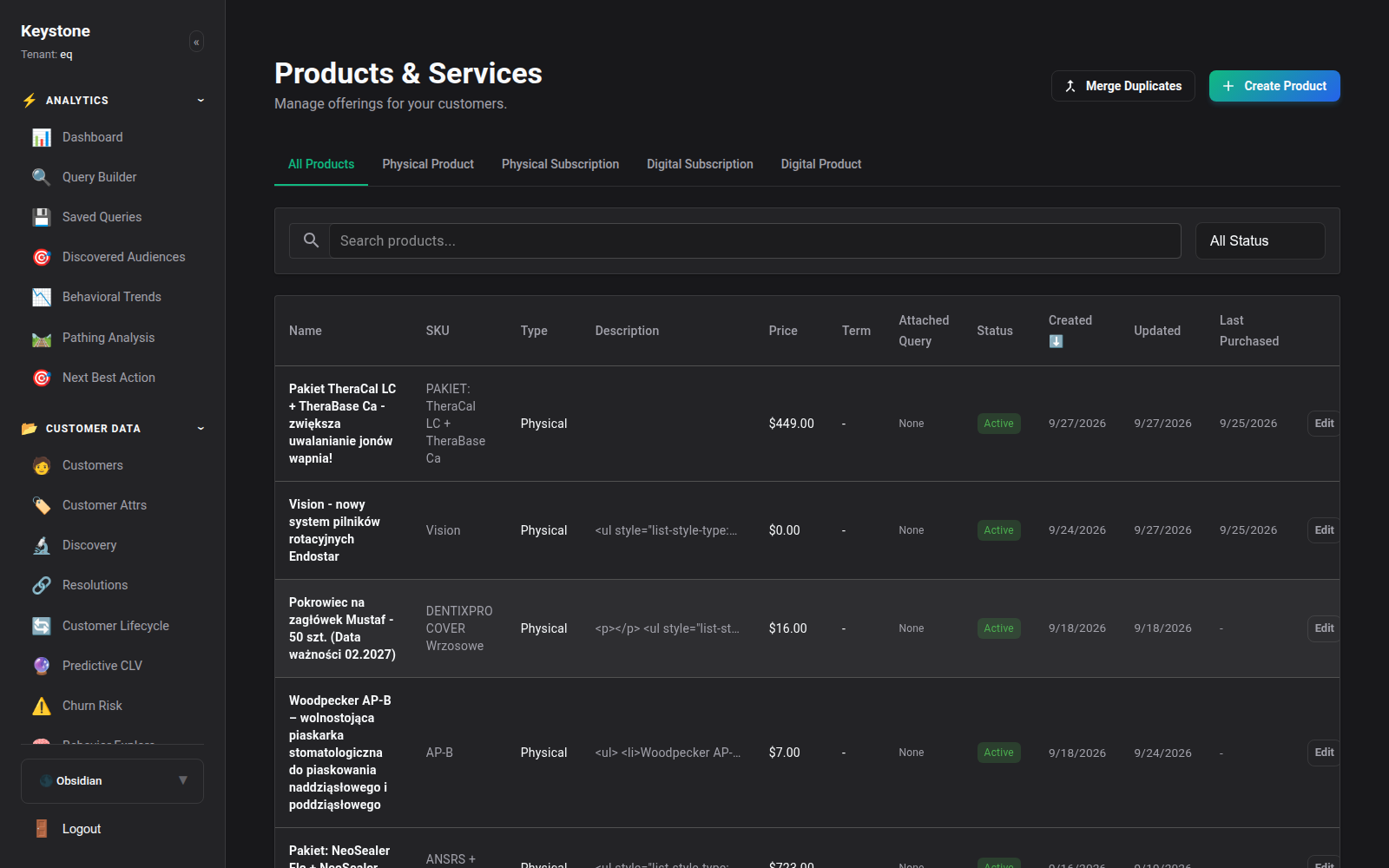Open the Obsidian theme dropdown
The height and width of the screenshot is (868, 1389).
pyautogui.click(x=112, y=781)
